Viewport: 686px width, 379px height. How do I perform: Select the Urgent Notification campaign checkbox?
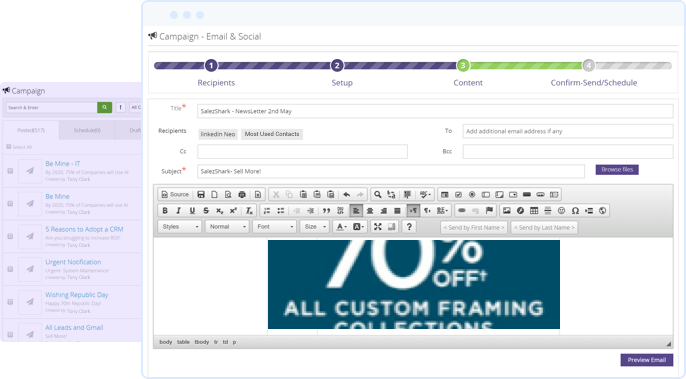click(10, 269)
